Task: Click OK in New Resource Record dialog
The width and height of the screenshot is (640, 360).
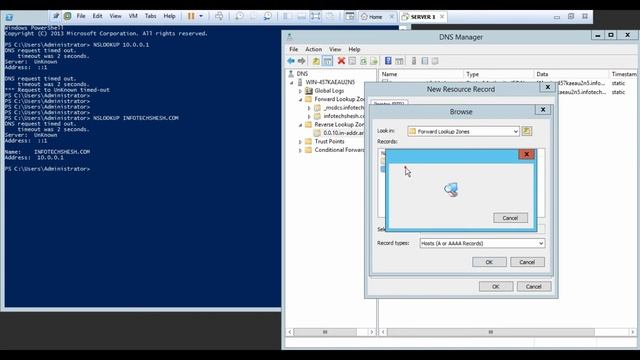Action: coord(496,287)
